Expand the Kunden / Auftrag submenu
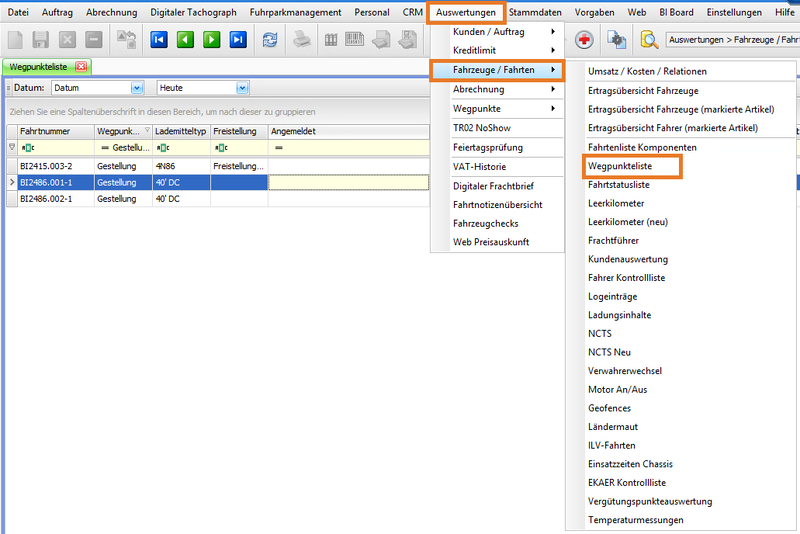This screenshot has height=534, width=800. [x=496, y=32]
